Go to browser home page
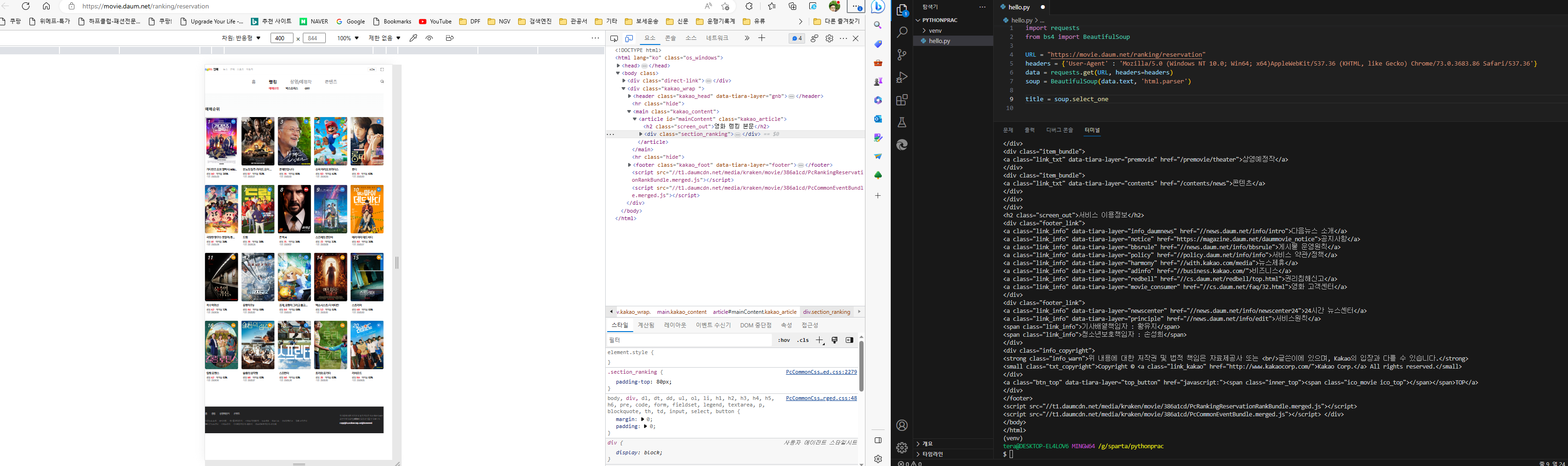The width and height of the screenshot is (1568, 466). (46, 6)
